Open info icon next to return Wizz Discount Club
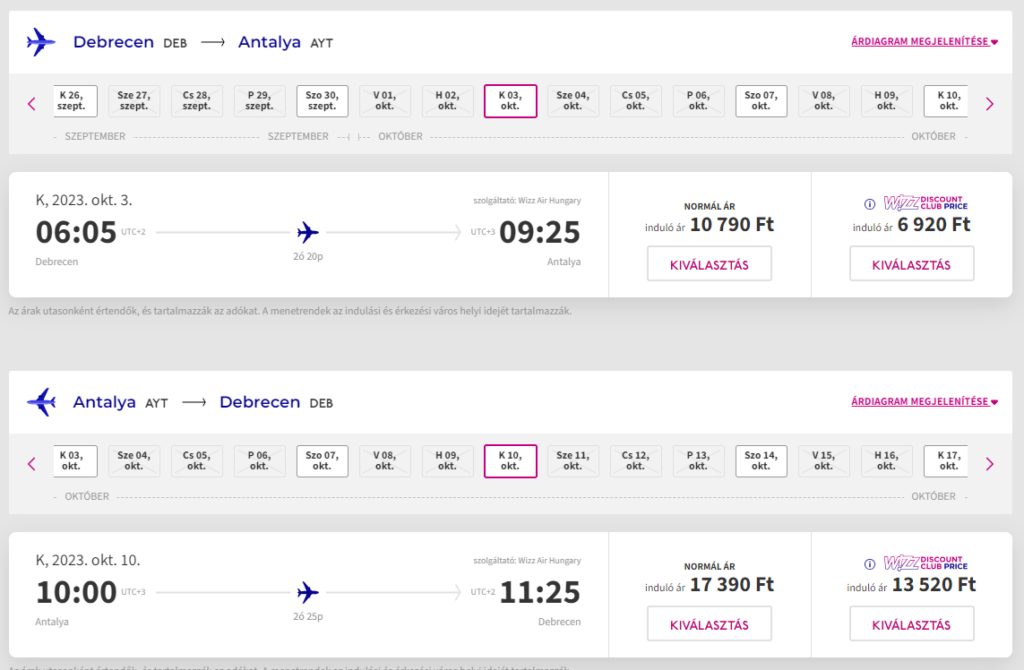The image size is (1024, 670). pos(869,564)
